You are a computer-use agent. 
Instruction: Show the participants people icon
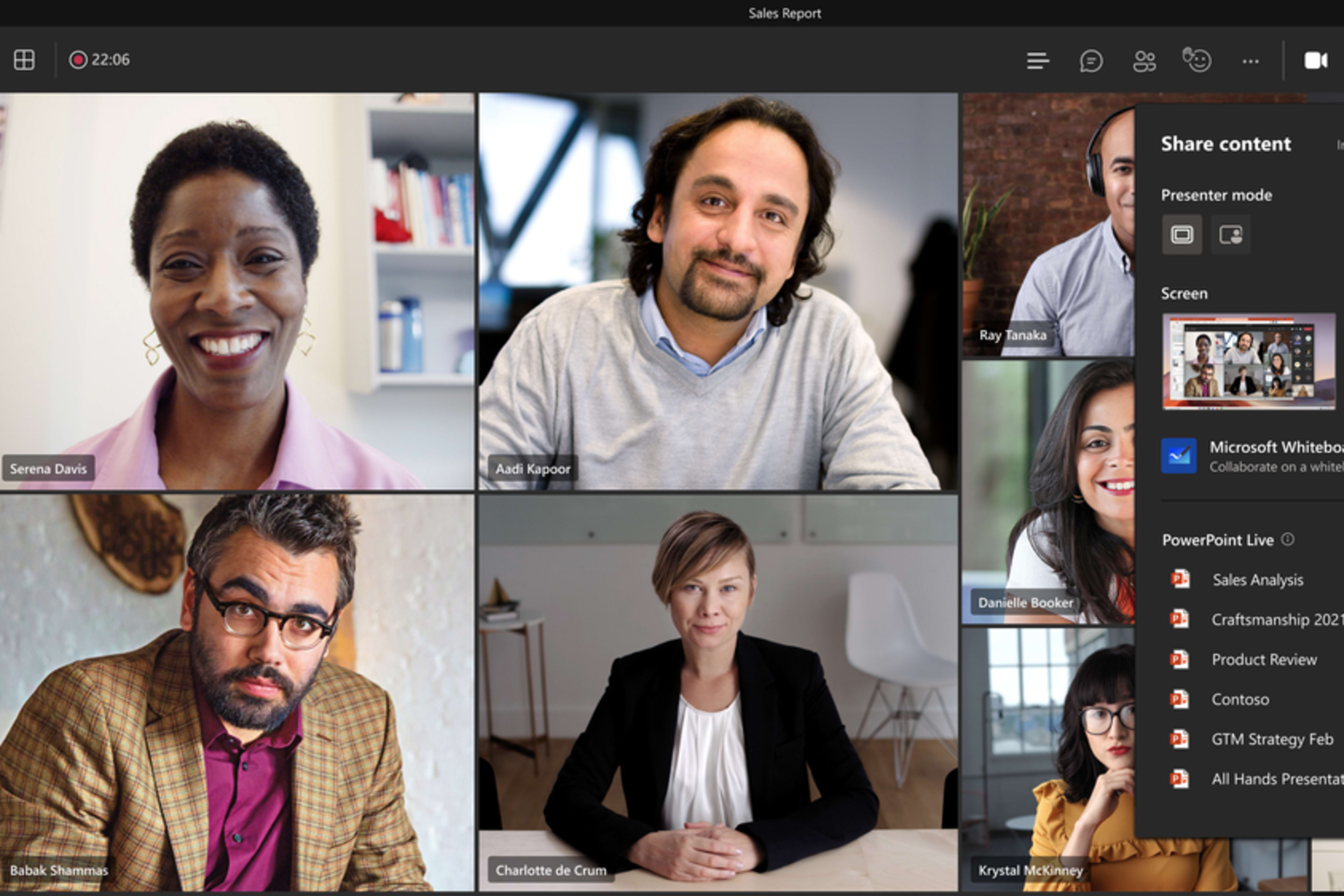coord(1144,61)
